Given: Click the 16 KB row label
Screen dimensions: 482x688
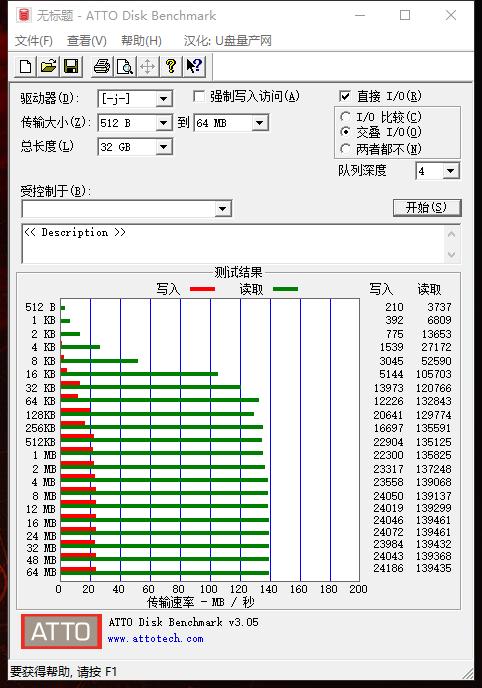Looking at the screenshot, I should pyautogui.click(x=40, y=374).
